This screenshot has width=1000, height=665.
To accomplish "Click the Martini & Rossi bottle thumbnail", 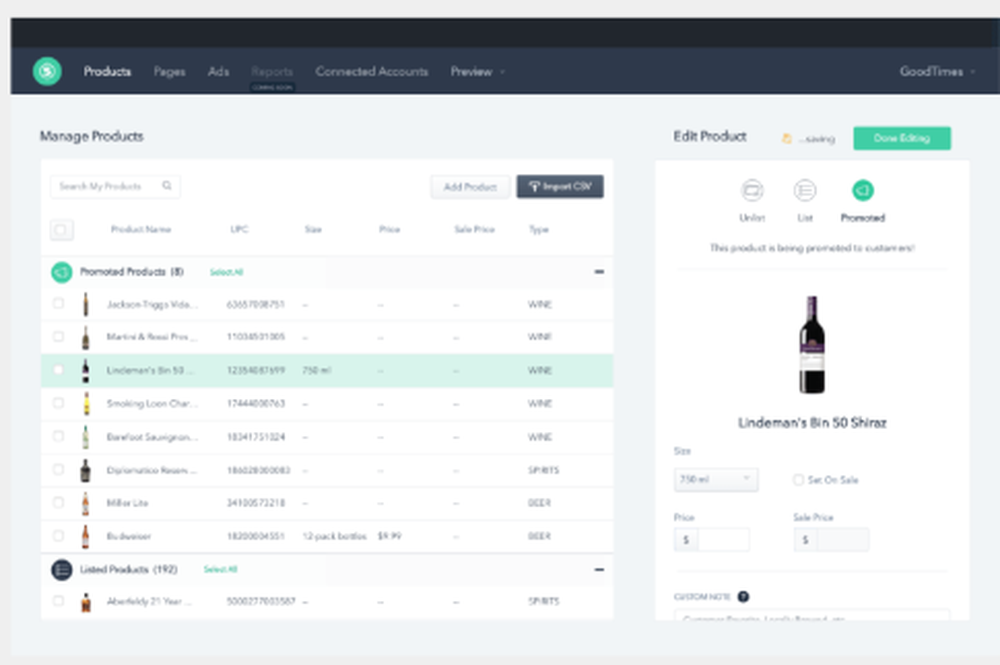I will pyautogui.click(x=85, y=337).
